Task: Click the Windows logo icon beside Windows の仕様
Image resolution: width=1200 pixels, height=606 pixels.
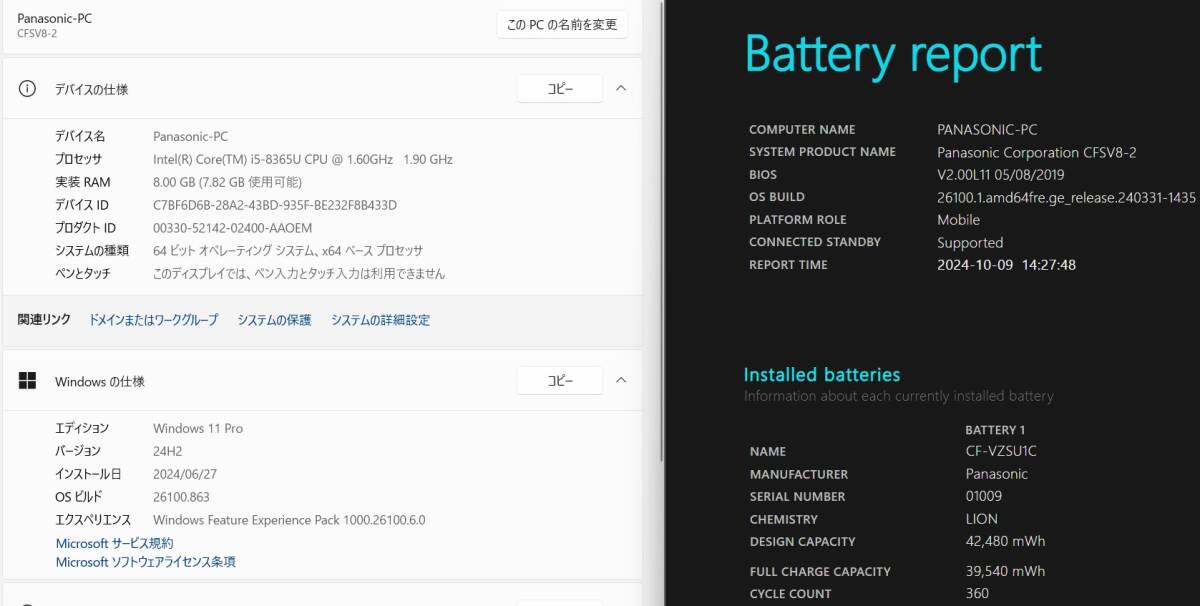Action: [x=28, y=381]
